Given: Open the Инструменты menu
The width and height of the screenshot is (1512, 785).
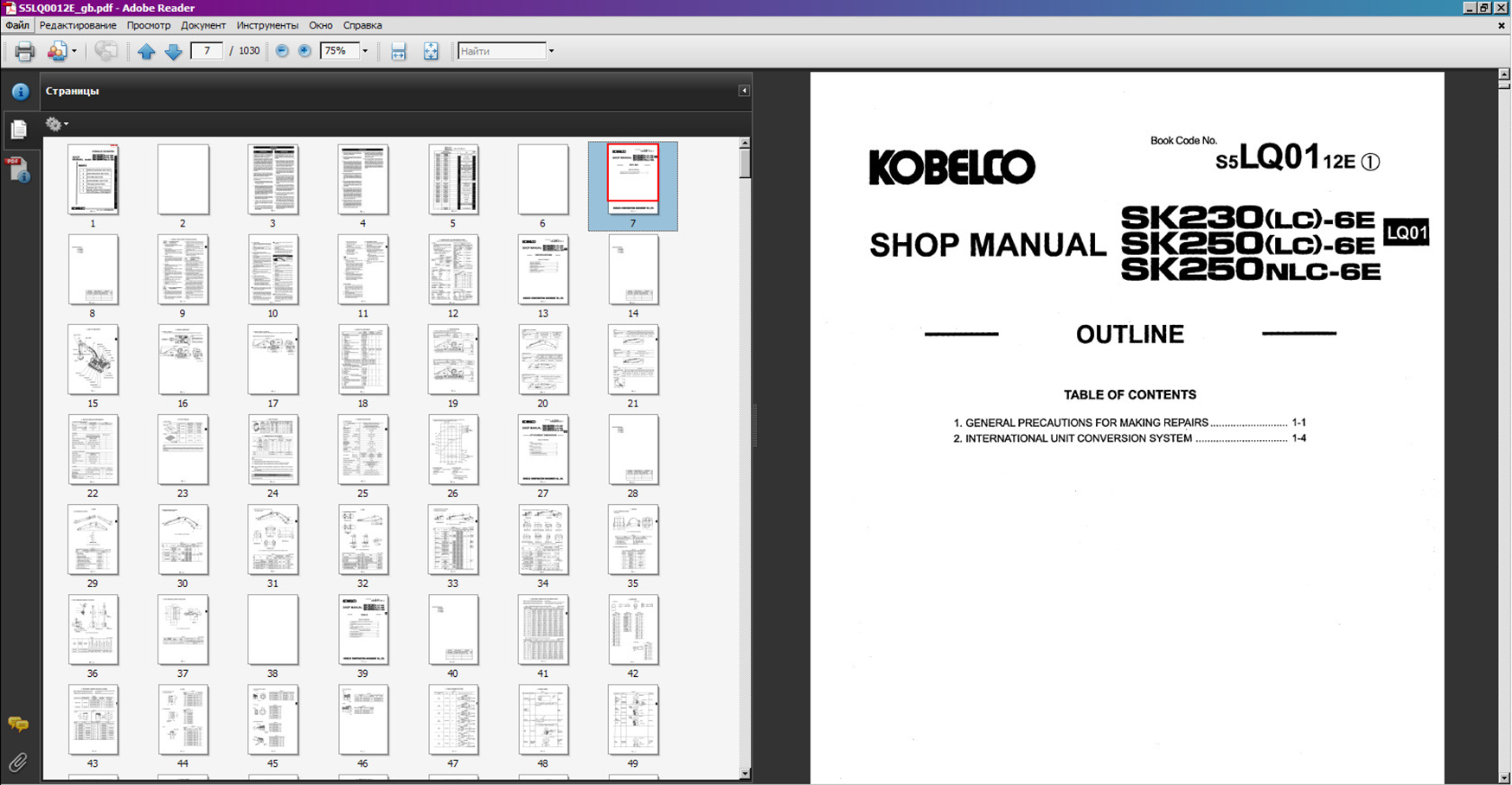Looking at the screenshot, I should [267, 25].
